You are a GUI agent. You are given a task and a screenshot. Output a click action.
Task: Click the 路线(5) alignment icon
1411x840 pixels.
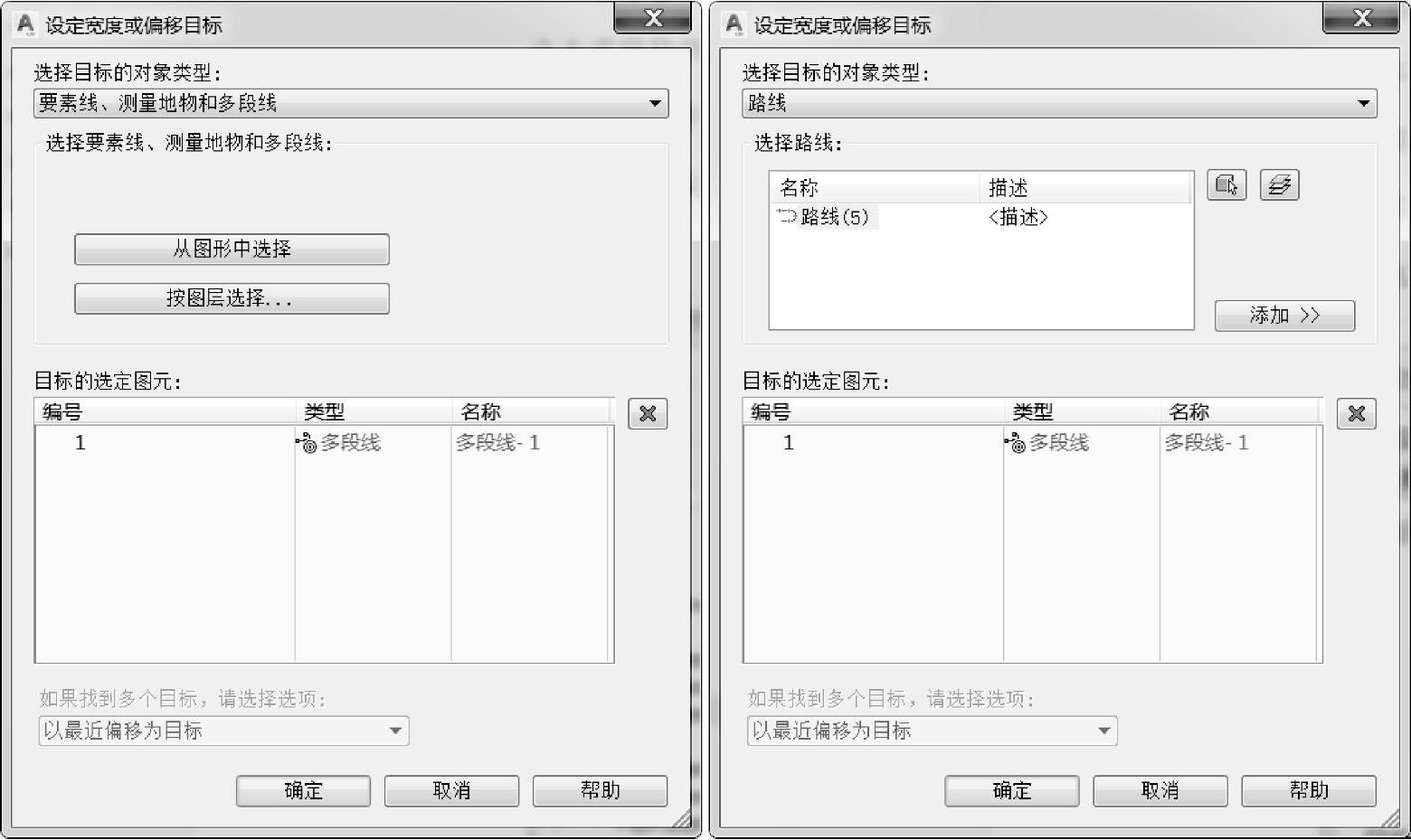(x=786, y=216)
